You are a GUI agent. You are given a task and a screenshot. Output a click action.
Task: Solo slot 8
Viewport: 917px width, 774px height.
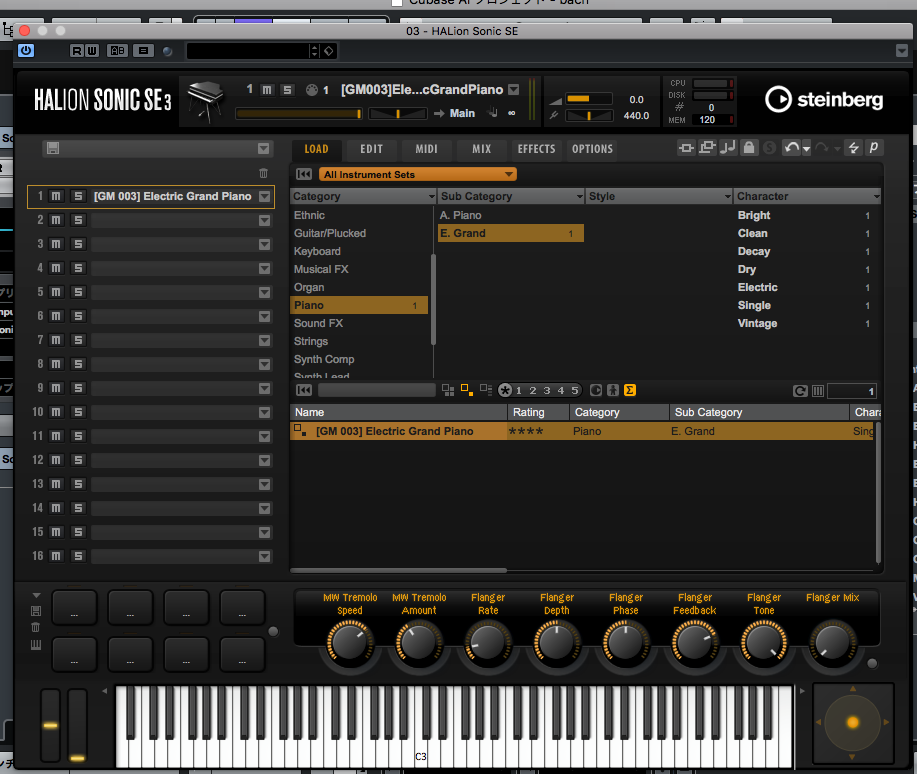coord(78,364)
